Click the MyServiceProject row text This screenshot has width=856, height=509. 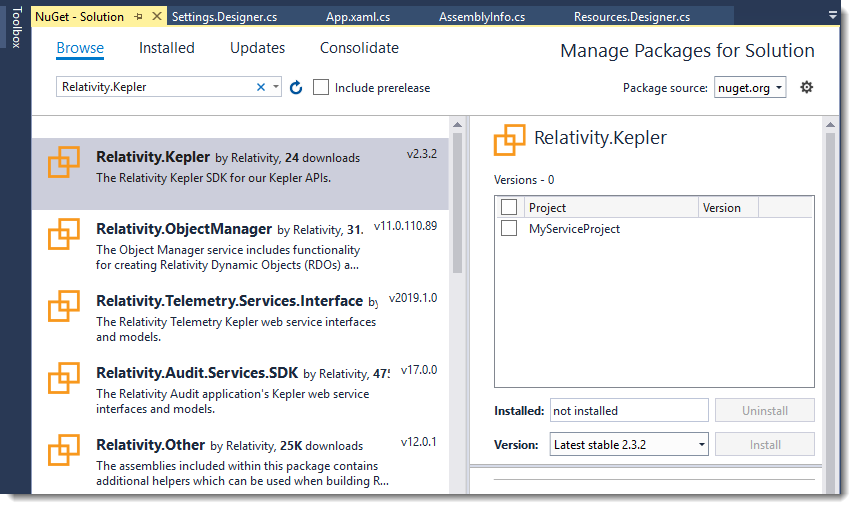[574, 229]
